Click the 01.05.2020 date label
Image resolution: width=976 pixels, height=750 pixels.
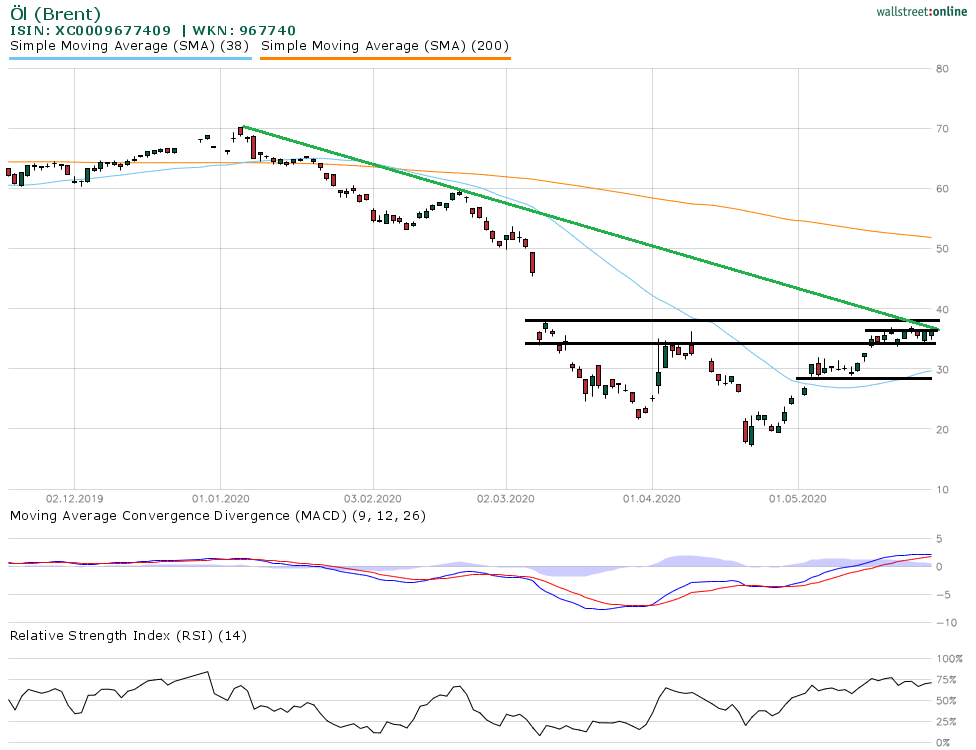(x=798, y=497)
